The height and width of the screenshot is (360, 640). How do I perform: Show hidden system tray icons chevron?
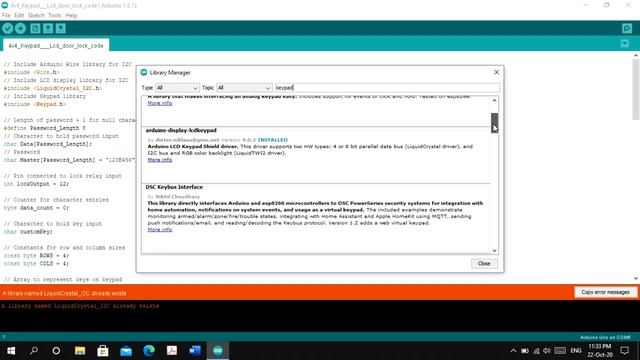coord(513,351)
